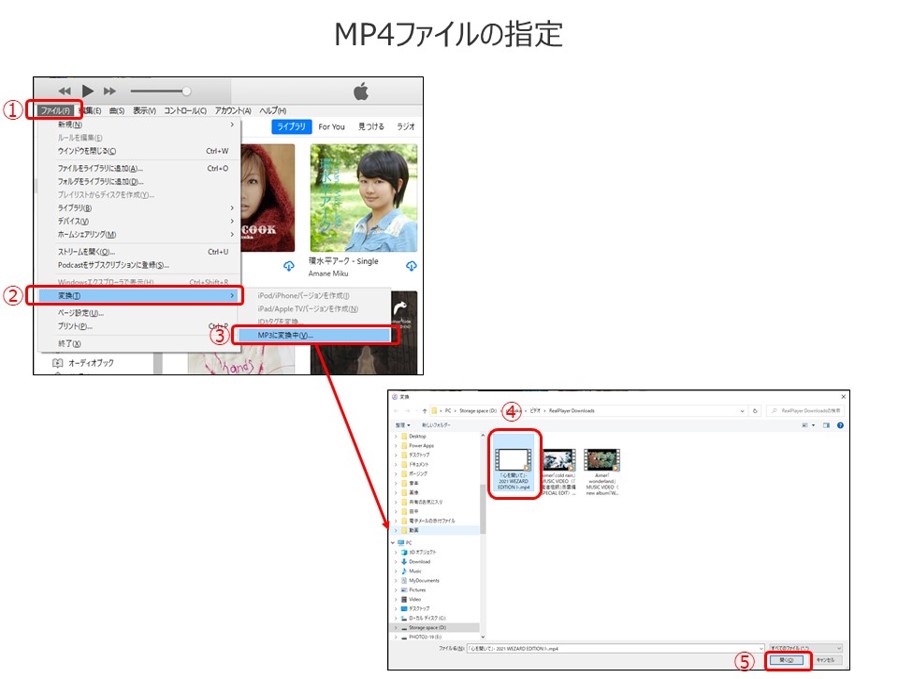Image resolution: width=898 pixels, height=679 pixels.
Task: Click the Amane Miku artist name
Action: (x=328, y=274)
